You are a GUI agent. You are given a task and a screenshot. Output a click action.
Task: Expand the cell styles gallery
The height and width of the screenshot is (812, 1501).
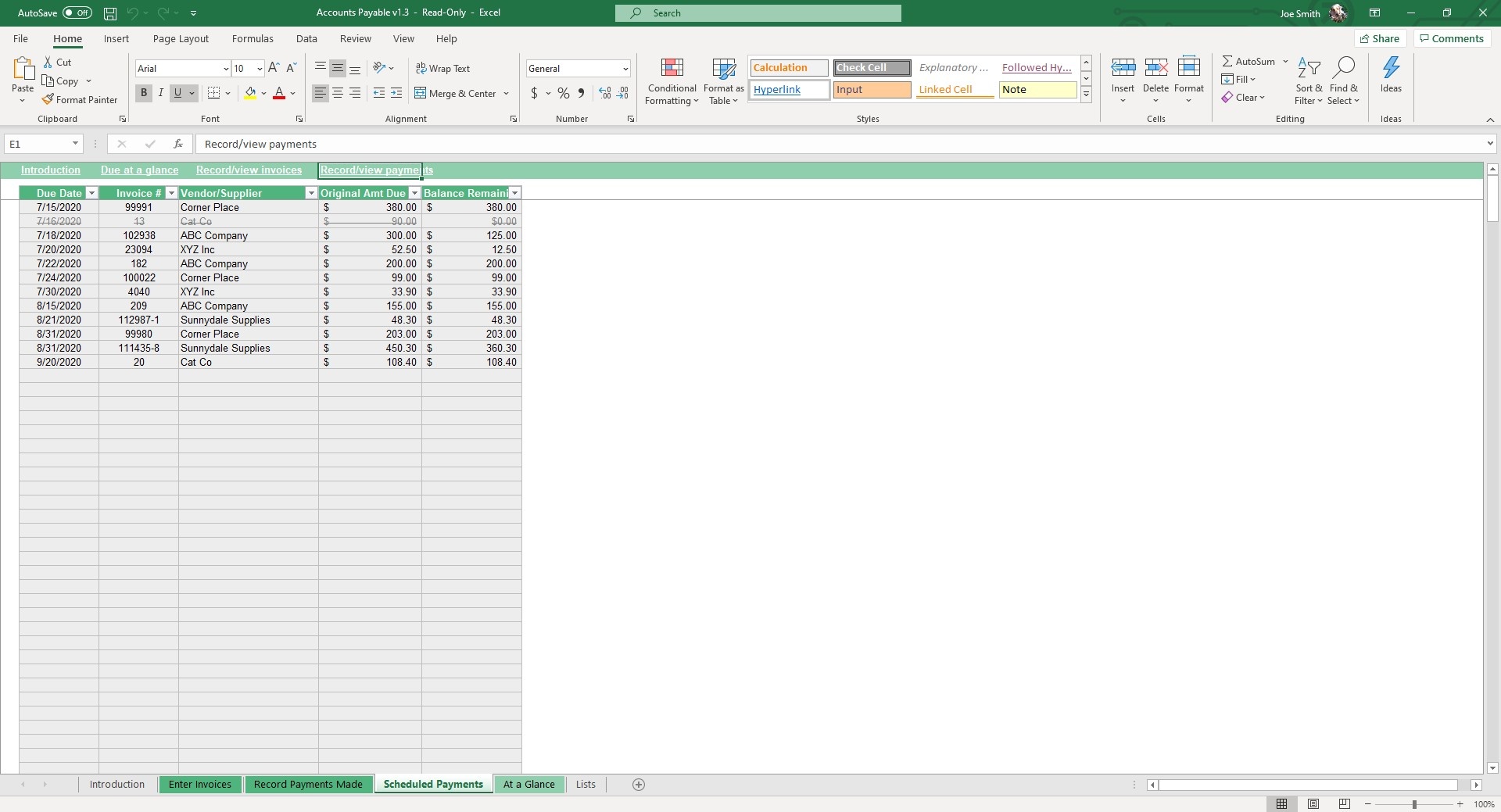[x=1086, y=95]
